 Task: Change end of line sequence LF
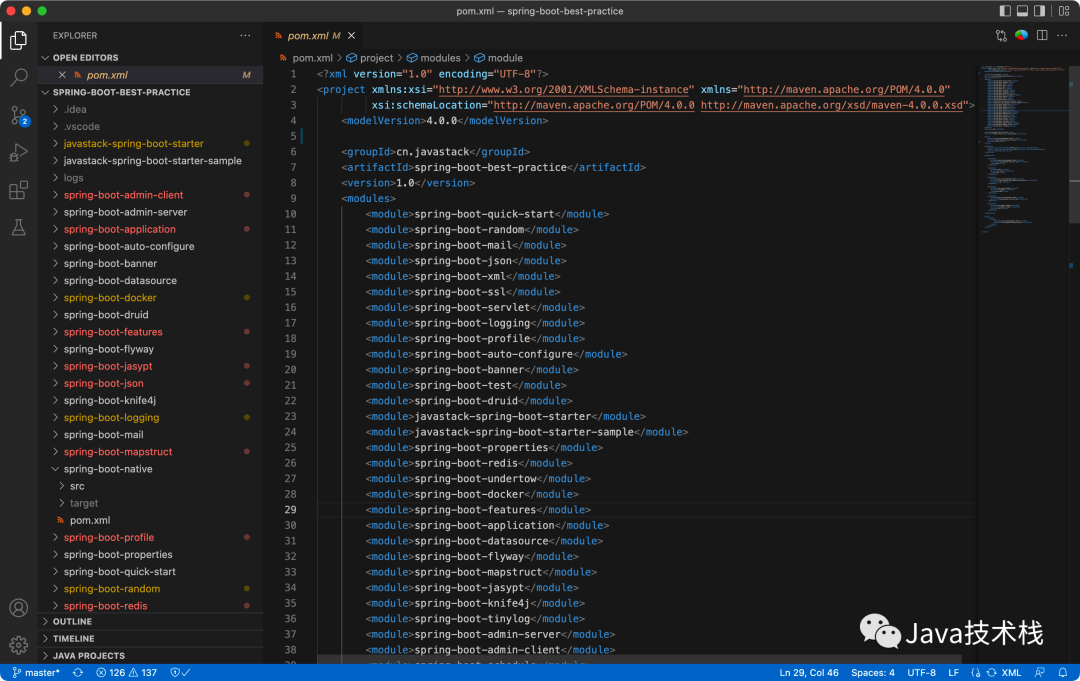[954, 673]
